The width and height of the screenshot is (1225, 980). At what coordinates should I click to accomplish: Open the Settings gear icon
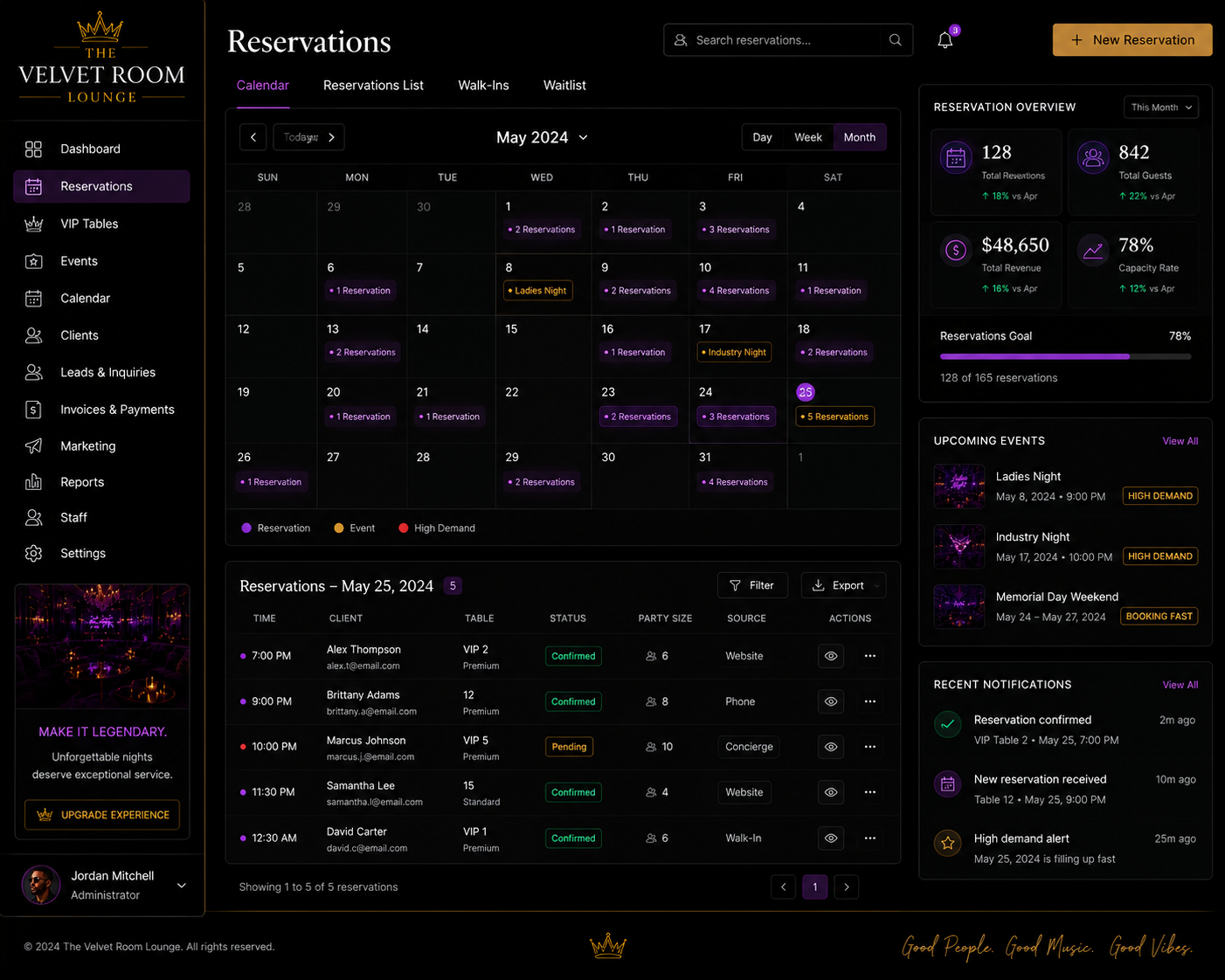pyautogui.click(x=33, y=554)
